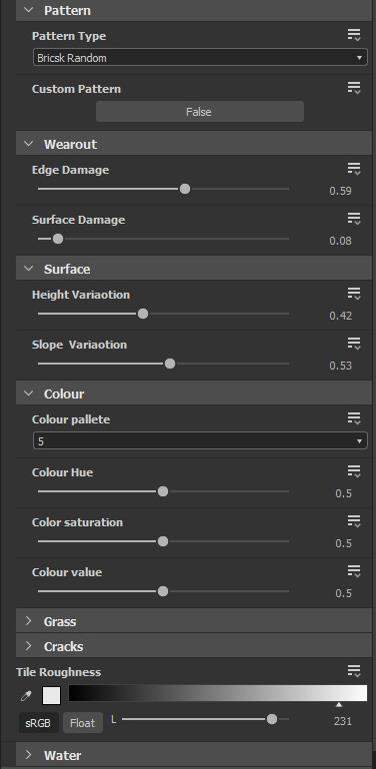Open the Colour pallete dropdown
The image size is (376, 769).
[200, 441]
